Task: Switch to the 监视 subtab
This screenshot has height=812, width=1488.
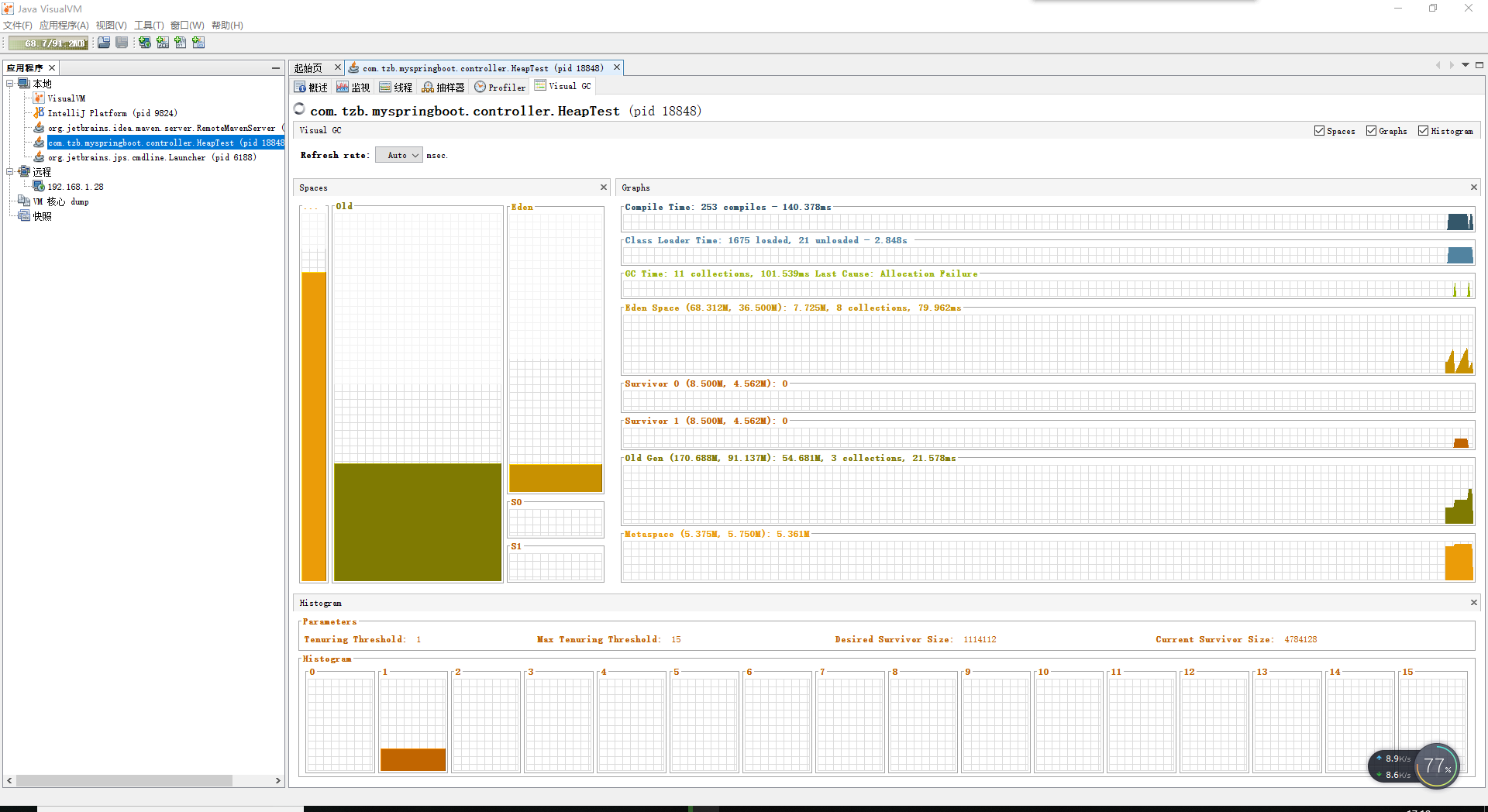Action: 353,87
